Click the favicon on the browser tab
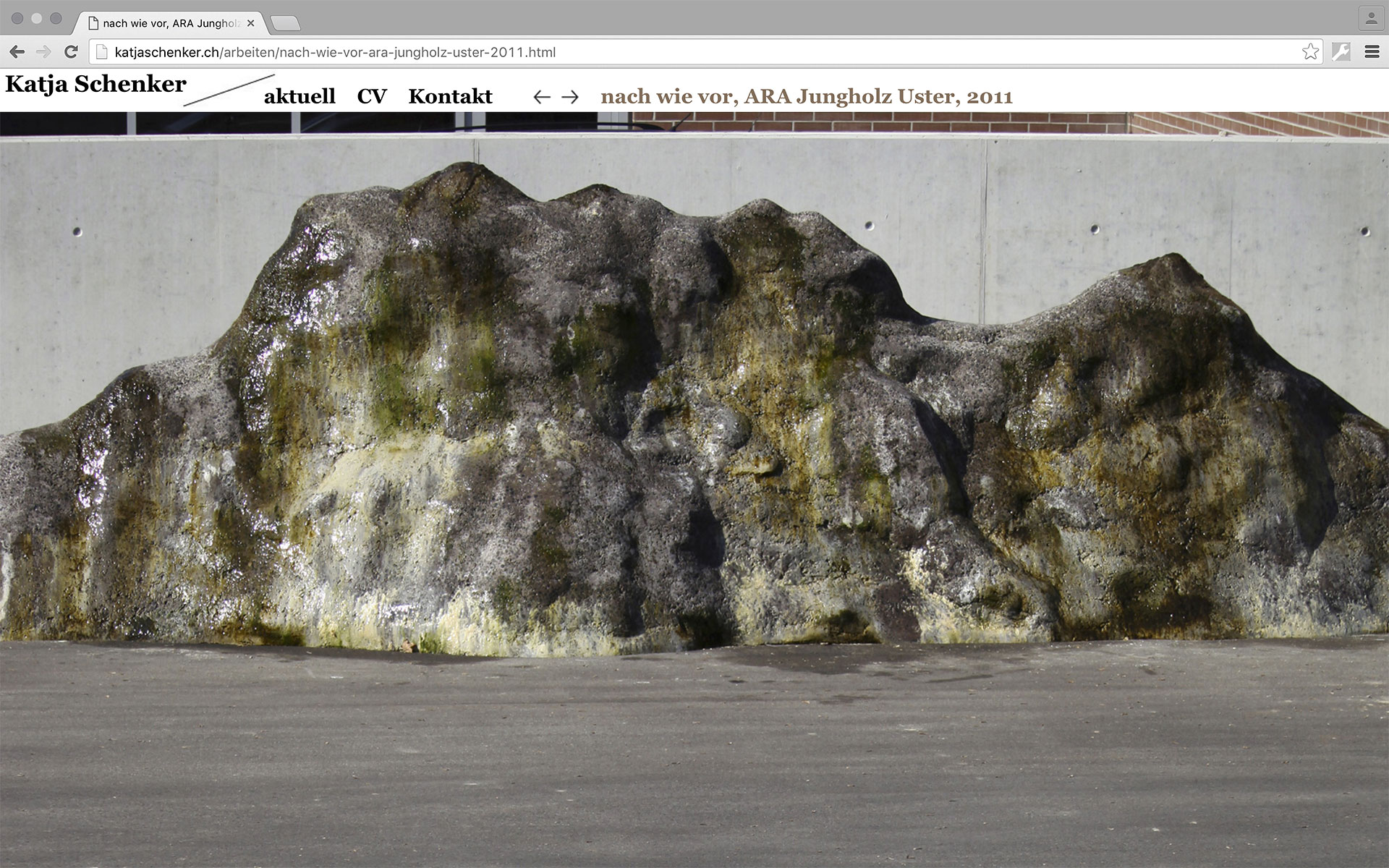1389x868 pixels. click(92, 22)
